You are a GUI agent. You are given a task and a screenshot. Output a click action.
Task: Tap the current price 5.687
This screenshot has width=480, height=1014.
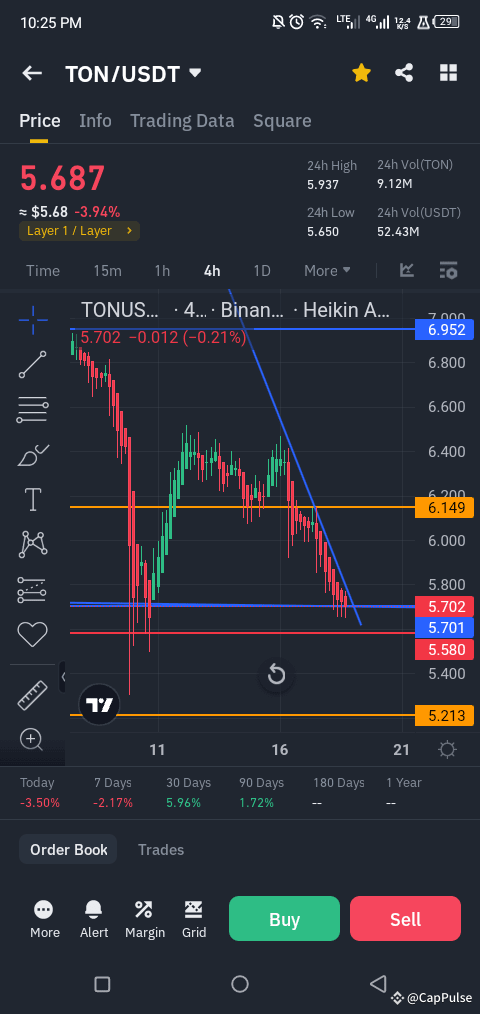(x=62, y=178)
